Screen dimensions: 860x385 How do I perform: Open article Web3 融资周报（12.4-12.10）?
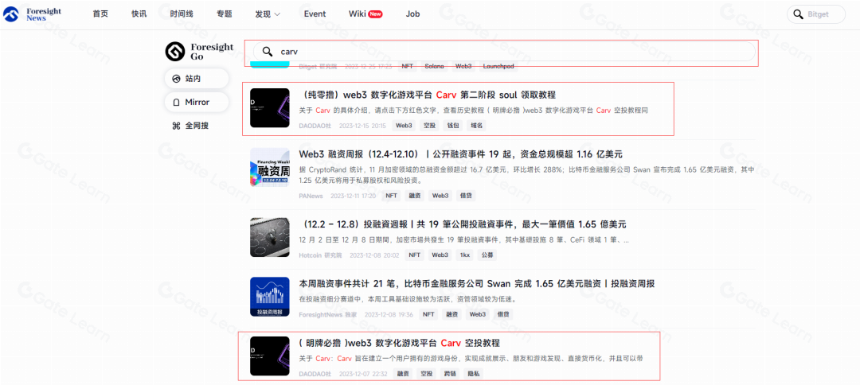coord(460,154)
